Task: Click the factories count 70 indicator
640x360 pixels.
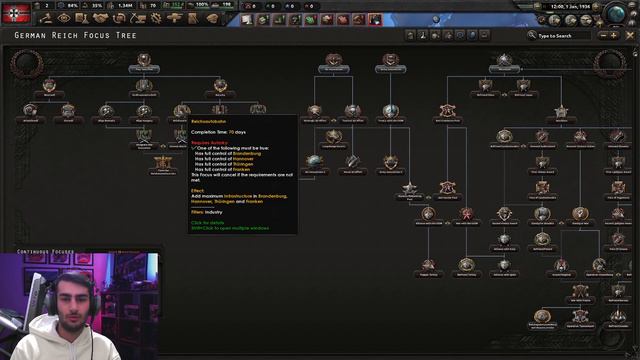Action: coord(149,5)
